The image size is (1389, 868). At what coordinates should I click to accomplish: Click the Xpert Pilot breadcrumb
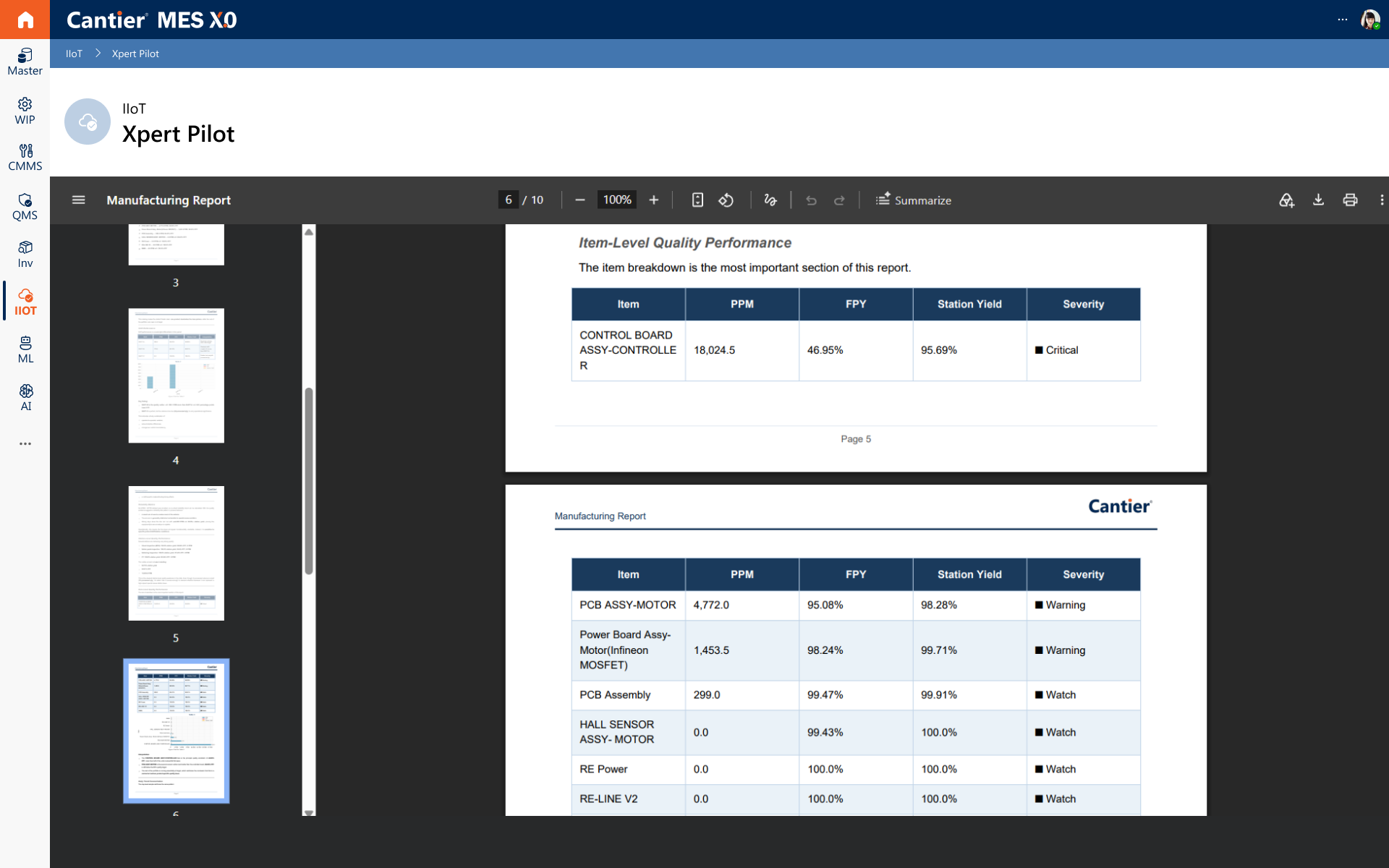coord(135,54)
